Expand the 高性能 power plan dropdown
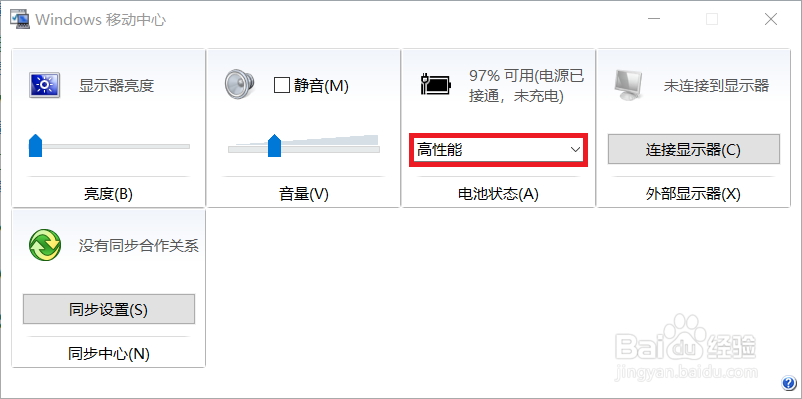The image size is (802, 399). pyautogui.click(x=498, y=150)
